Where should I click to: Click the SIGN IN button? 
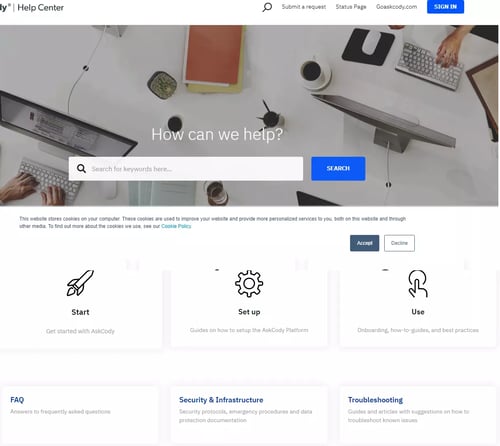[x=445, y=7]
